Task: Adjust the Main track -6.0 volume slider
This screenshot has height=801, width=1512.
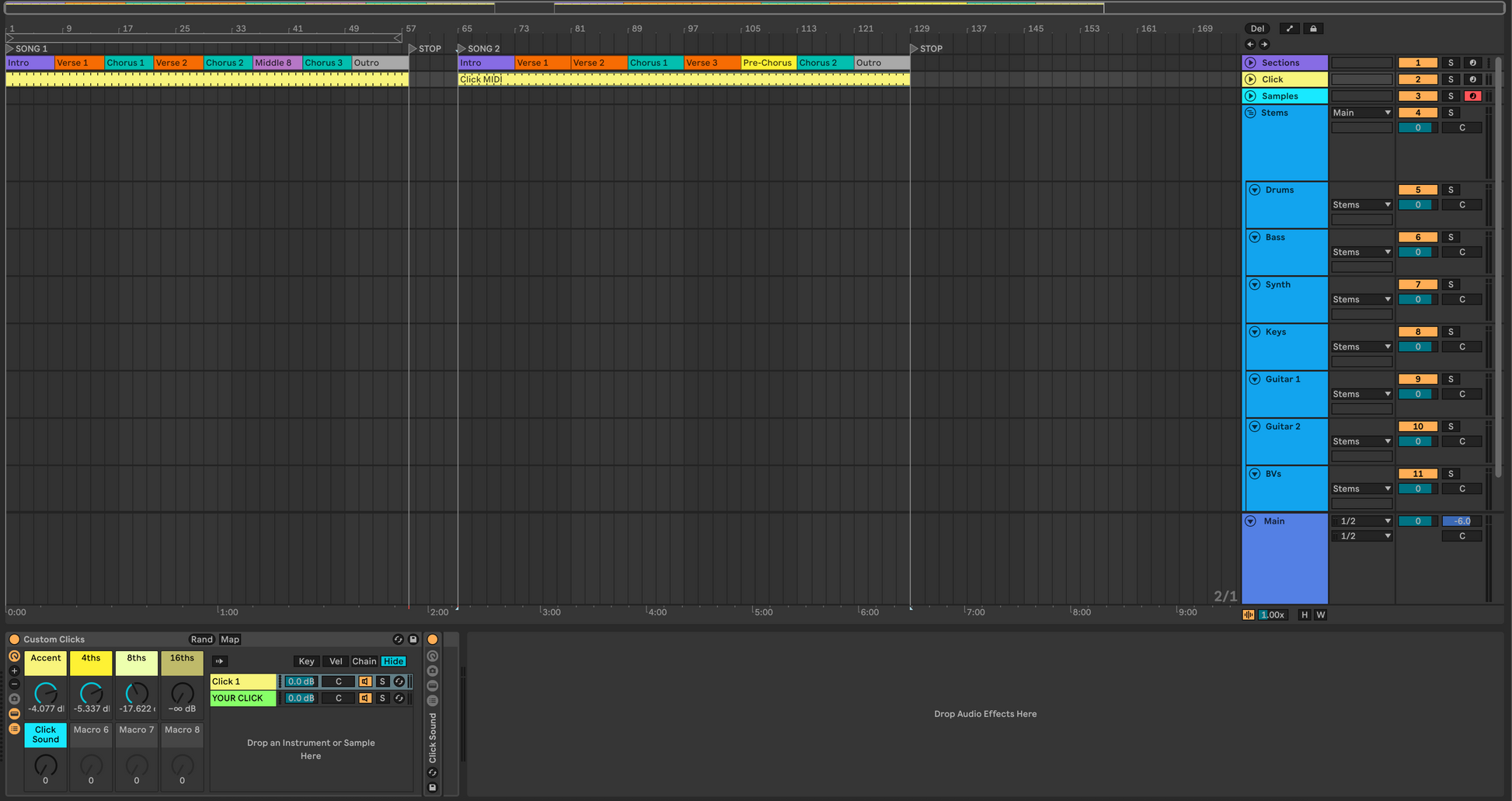Action: (1461, 521)
